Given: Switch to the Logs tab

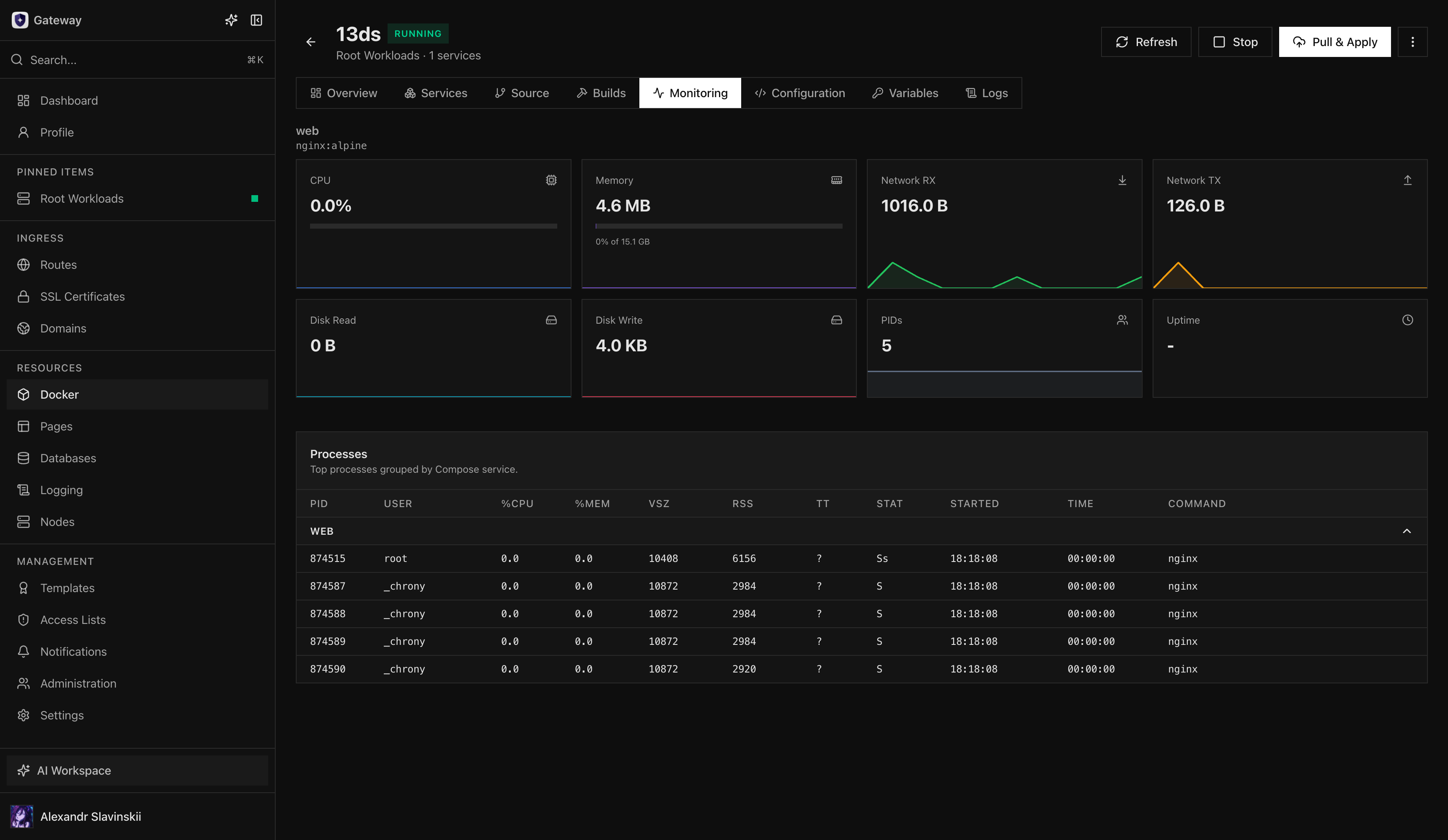Looking at the screenshot, I should click(987, 93).
